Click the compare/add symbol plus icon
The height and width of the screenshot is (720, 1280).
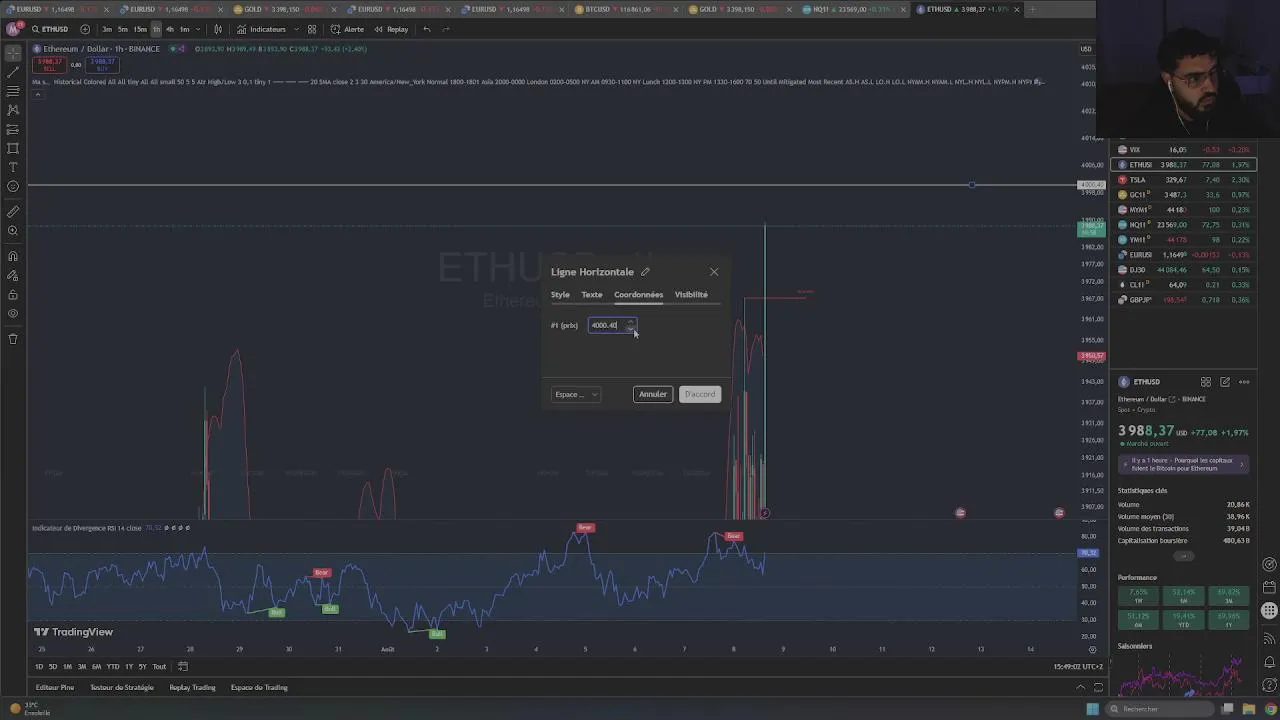[x=84, y=29]
